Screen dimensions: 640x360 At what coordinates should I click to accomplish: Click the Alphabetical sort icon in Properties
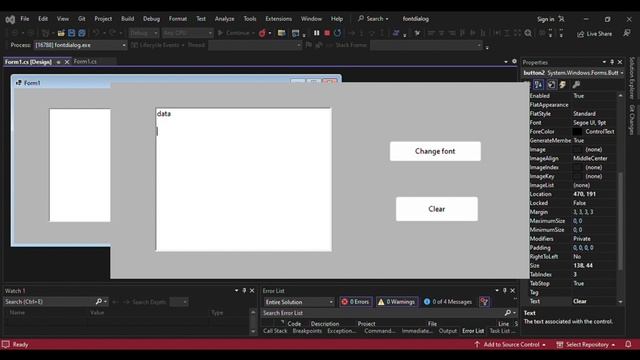(538, 84)
